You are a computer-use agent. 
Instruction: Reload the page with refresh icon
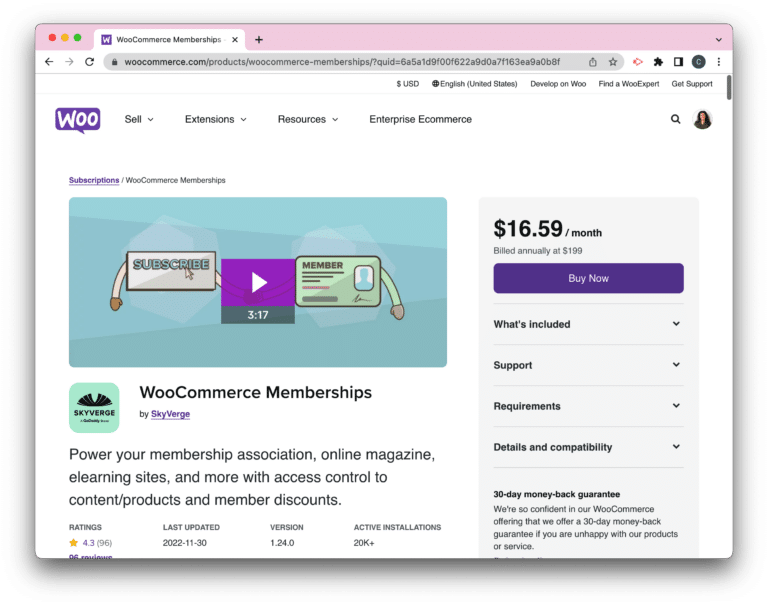click(89, 62)
